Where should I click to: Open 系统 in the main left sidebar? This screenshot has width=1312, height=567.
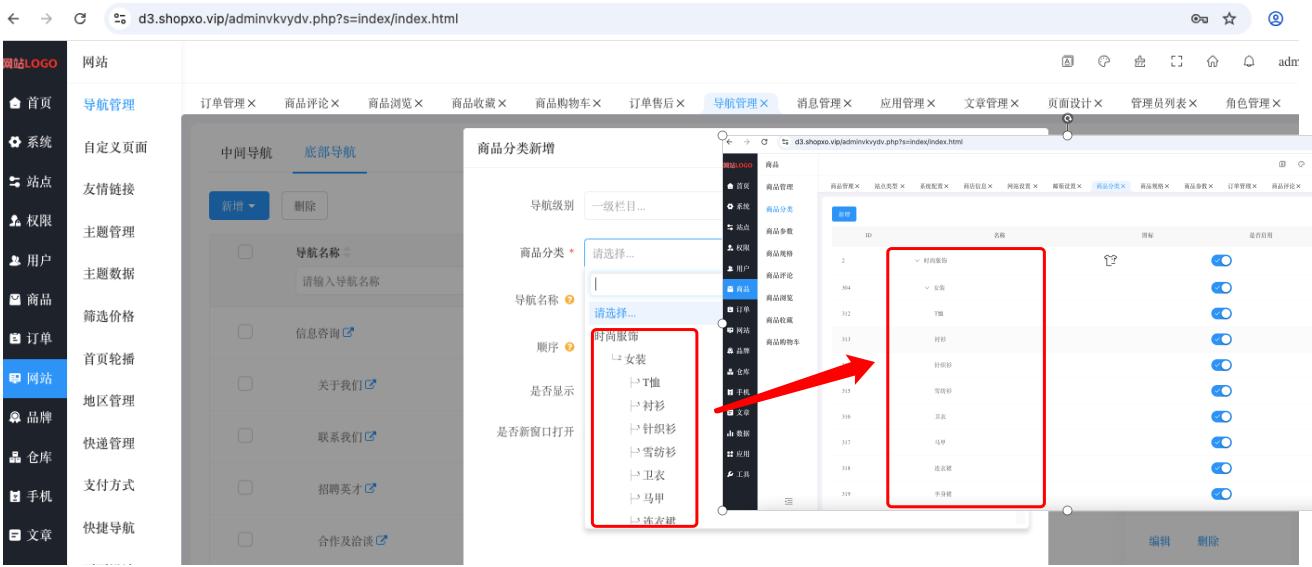pos(30,142)
